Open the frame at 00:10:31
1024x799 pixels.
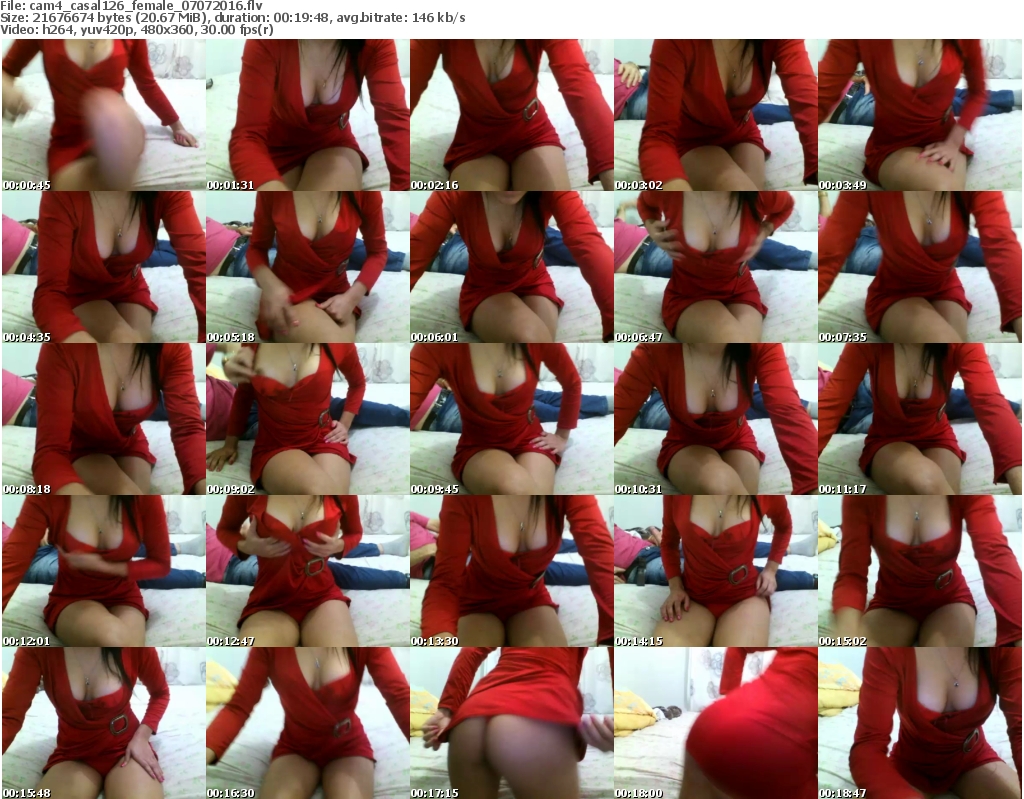tap(716, 419)
